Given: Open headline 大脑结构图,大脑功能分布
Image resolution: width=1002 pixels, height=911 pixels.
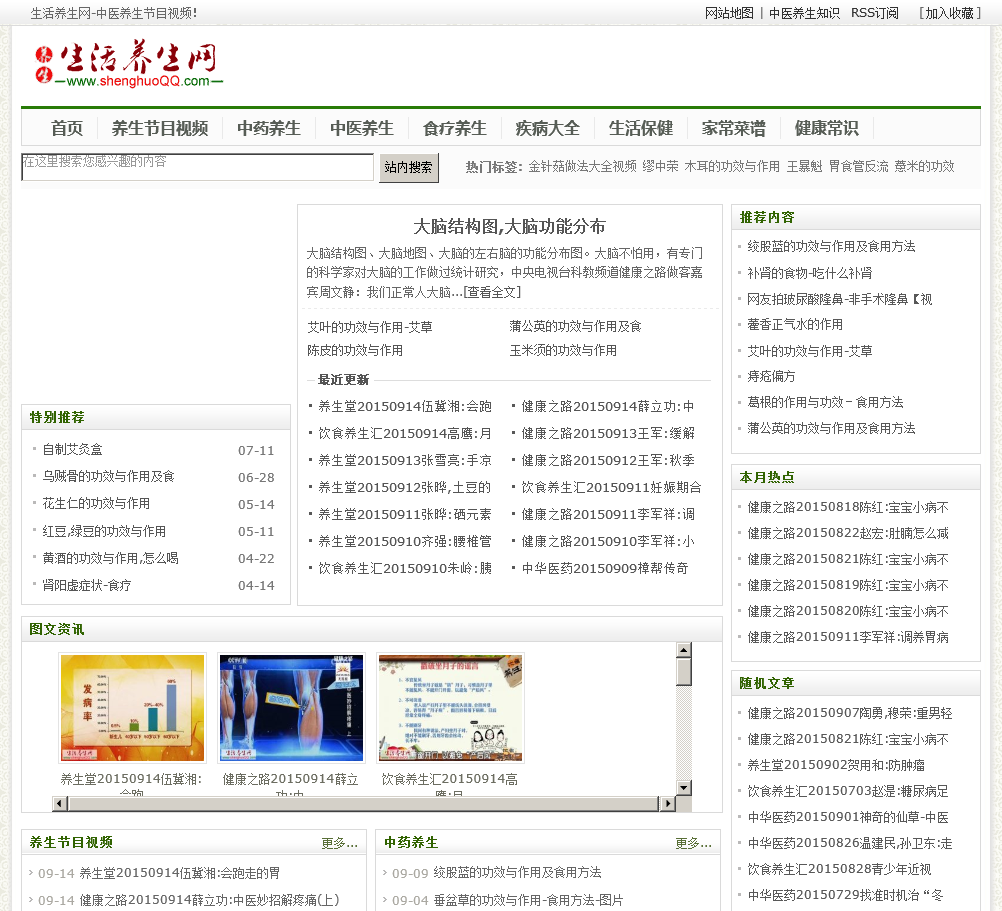Looking at the screenshot, I should 509,226.
